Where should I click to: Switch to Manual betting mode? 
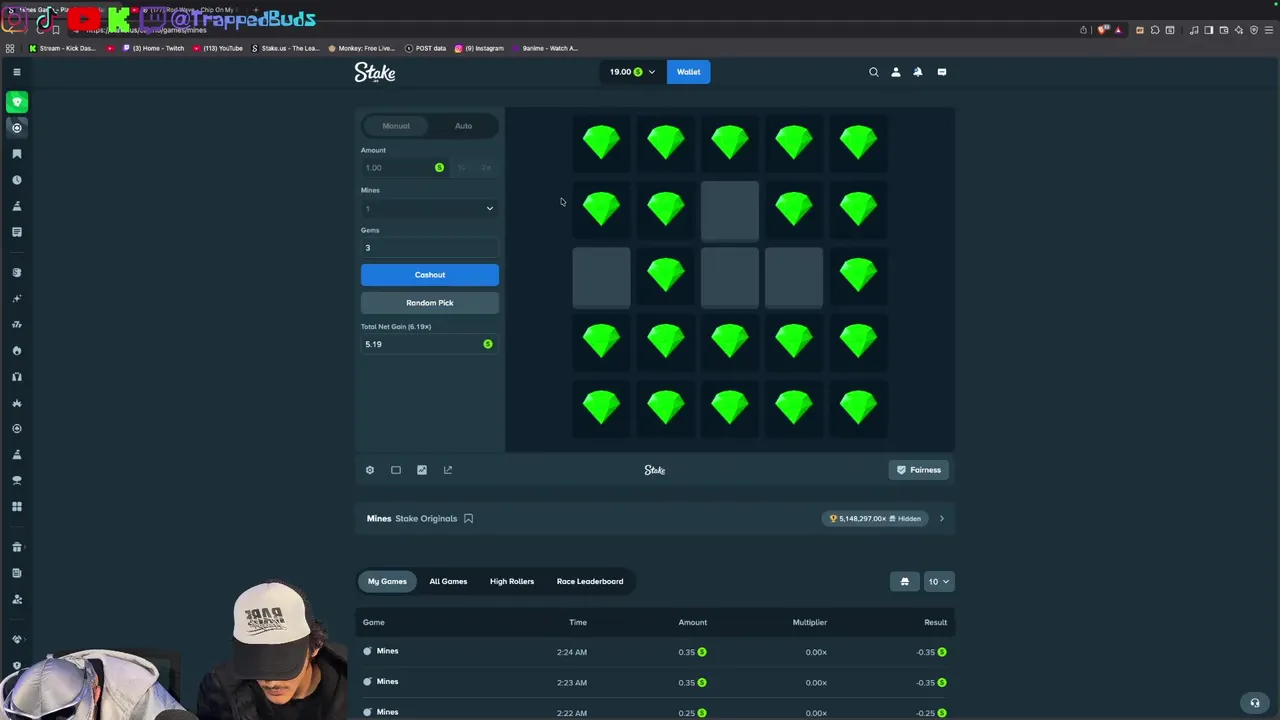[396, 126]
